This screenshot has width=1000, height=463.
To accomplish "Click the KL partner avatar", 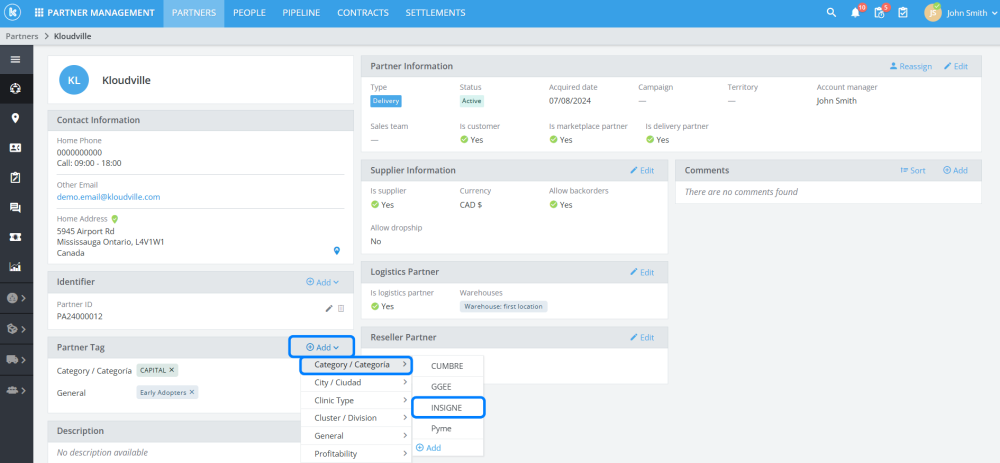I will 74,80.
